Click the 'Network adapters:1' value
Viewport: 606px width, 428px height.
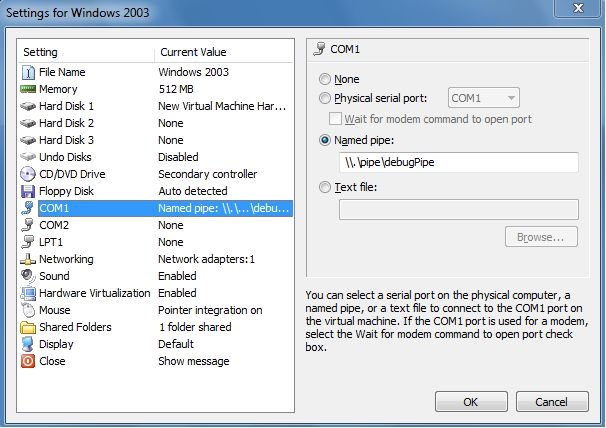(207, 259)
